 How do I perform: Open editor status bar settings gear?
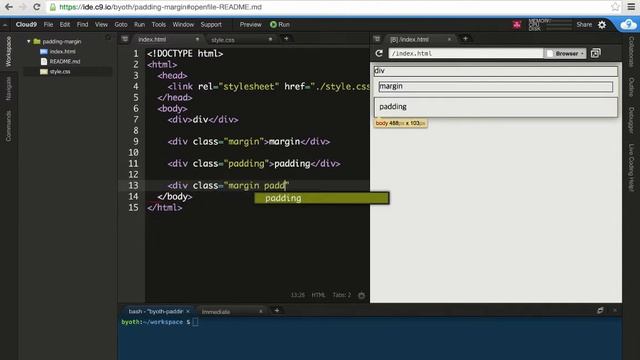(x=361, y=295)
